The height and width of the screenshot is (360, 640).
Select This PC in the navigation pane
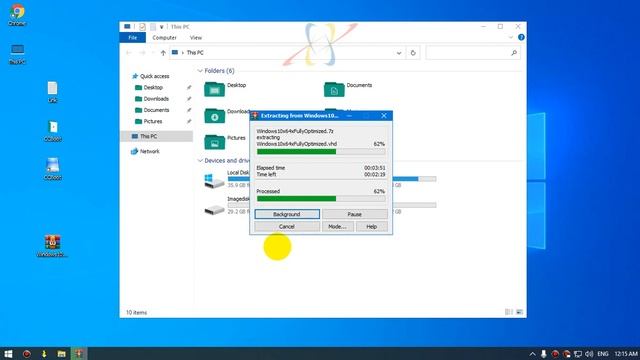click(156, 136)
